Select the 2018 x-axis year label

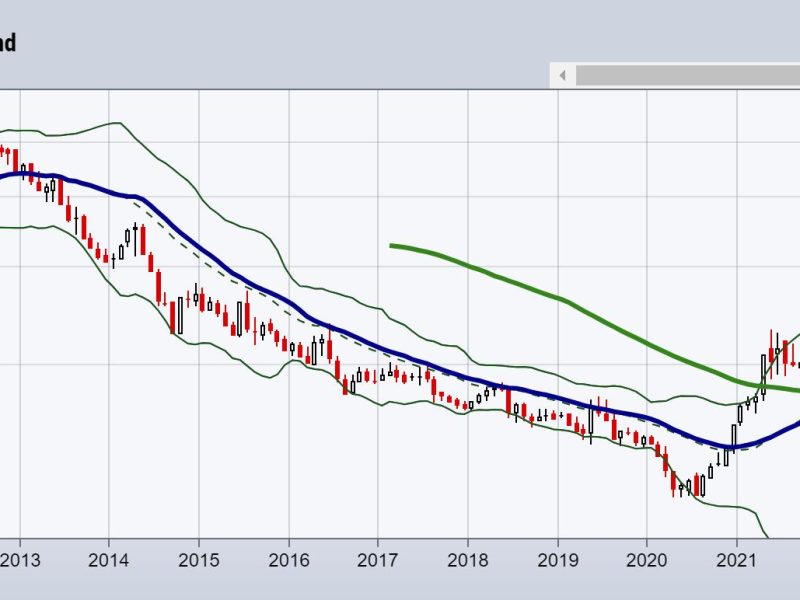(467, 559)
